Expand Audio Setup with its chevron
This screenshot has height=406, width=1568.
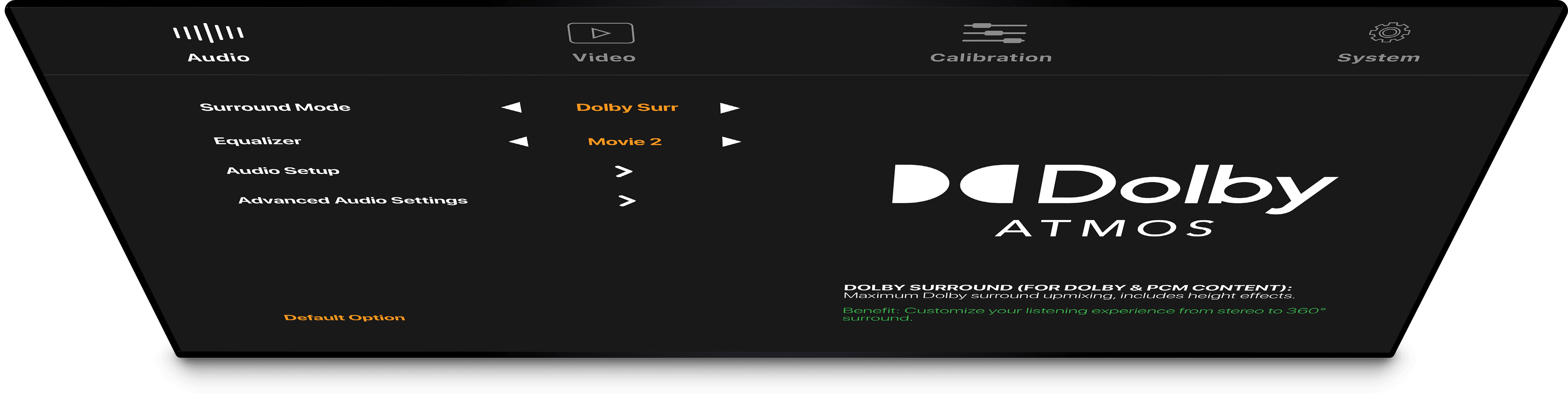(x=624, y=172)
